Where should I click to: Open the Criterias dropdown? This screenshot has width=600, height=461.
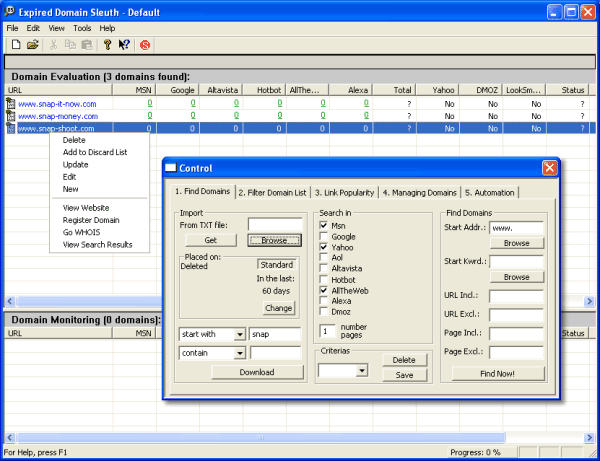362,370
